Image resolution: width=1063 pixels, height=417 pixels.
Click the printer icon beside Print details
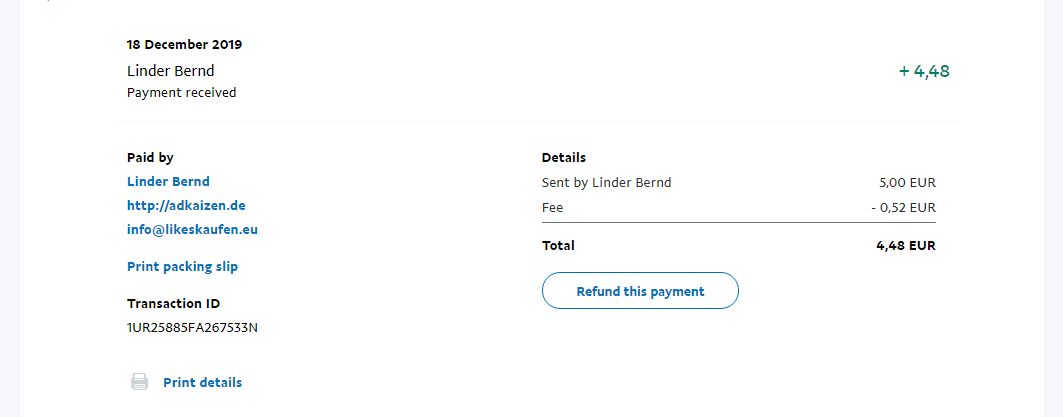coord(140,381)
